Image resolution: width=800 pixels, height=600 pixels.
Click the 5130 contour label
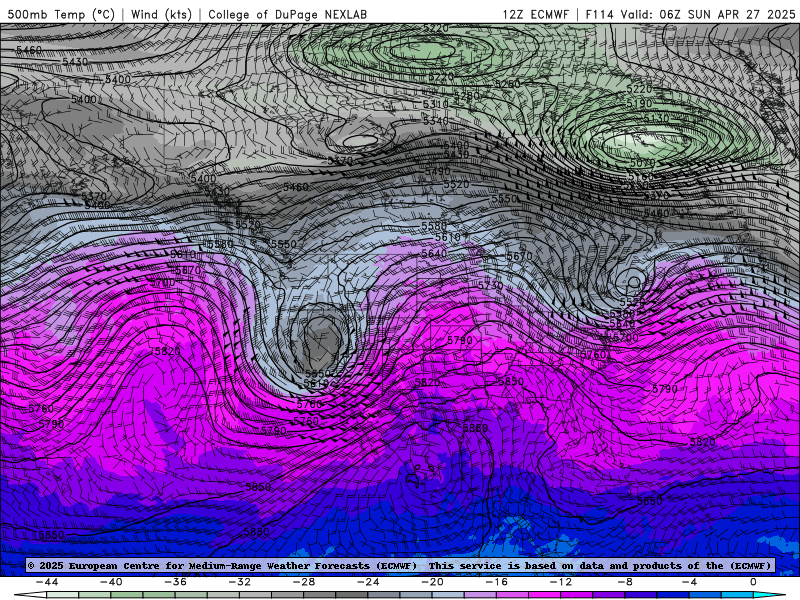coord(656,118)
